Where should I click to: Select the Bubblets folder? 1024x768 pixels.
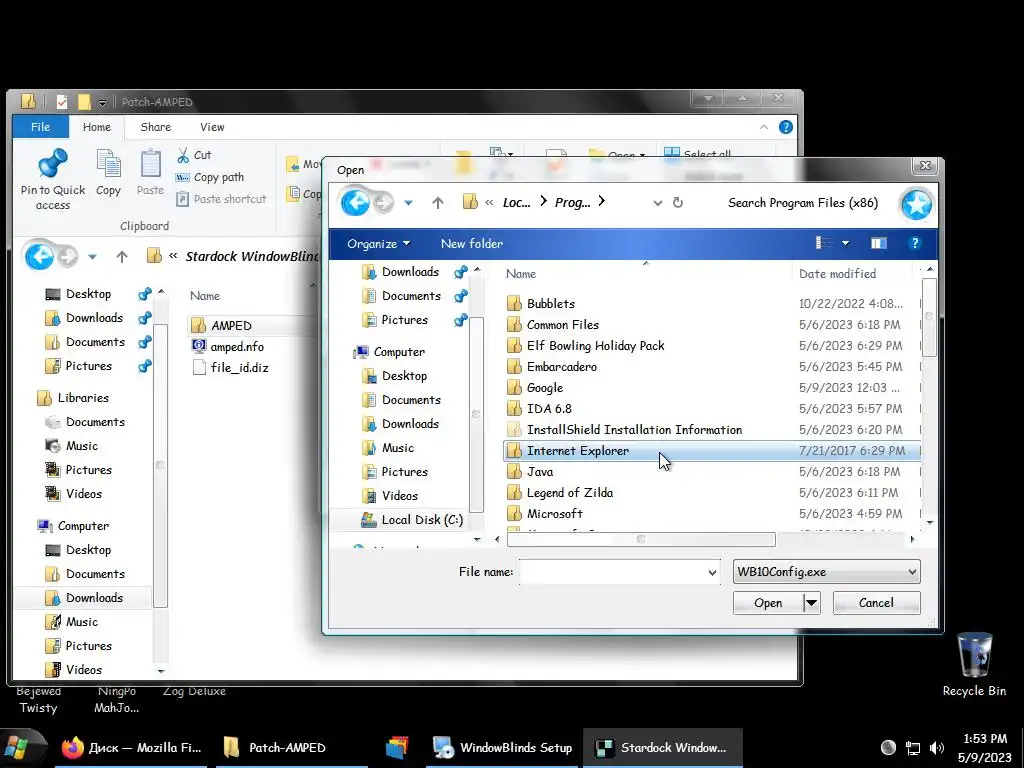pyautogui.click(x=712, y=304)
